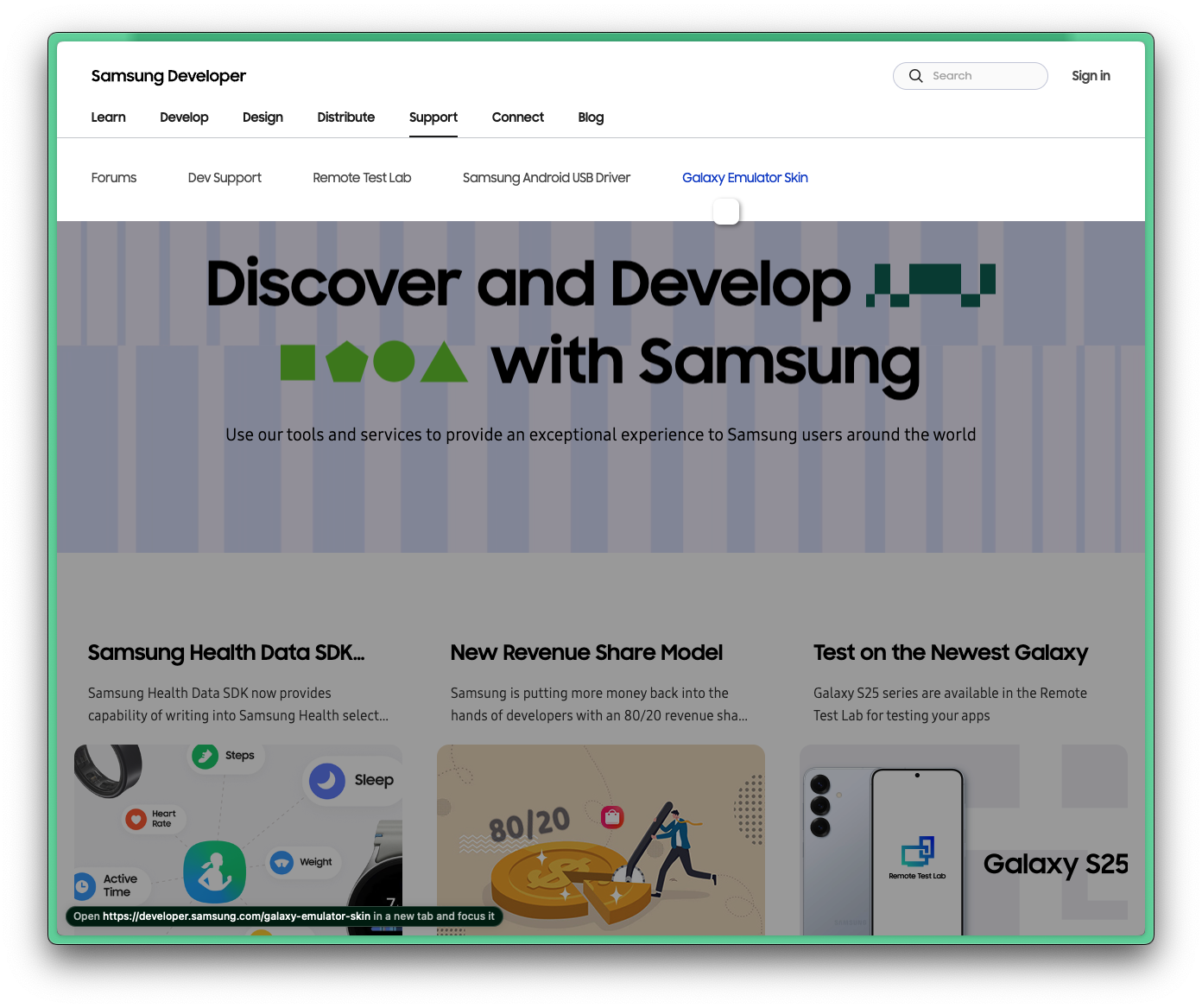Open Dev Support link
This screenshot has width=1202, height=1008.
click(x=225, y=178)
